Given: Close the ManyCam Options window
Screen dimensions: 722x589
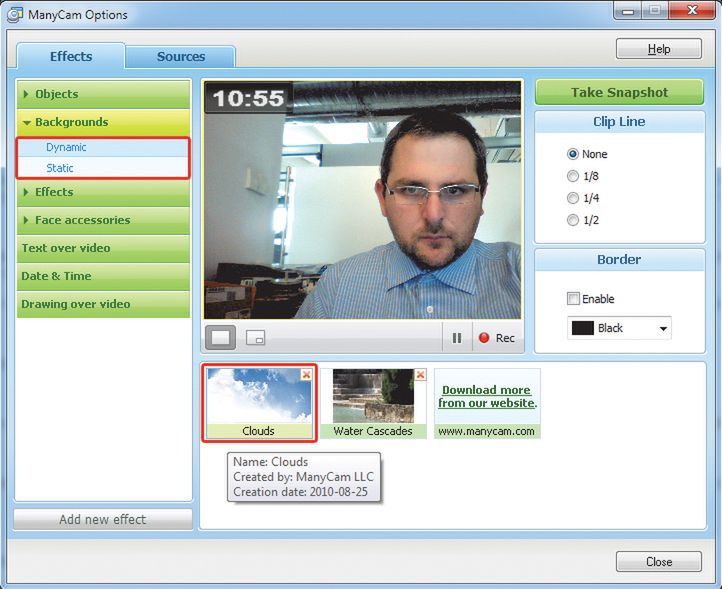Looking at the screenshot, I should (692, 10).
